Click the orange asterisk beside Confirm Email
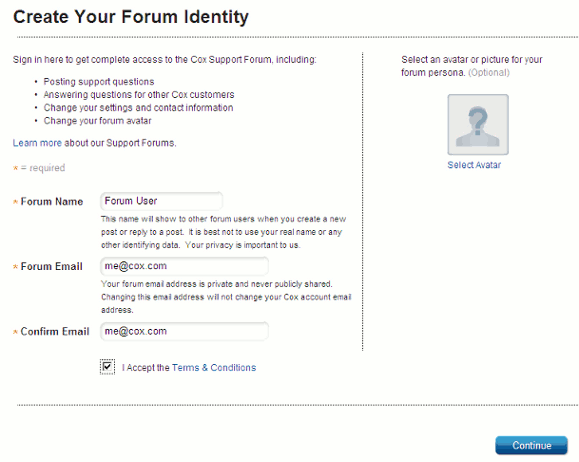Image resolution: width=579 pixels, height=462 pixels. point(16,332)
